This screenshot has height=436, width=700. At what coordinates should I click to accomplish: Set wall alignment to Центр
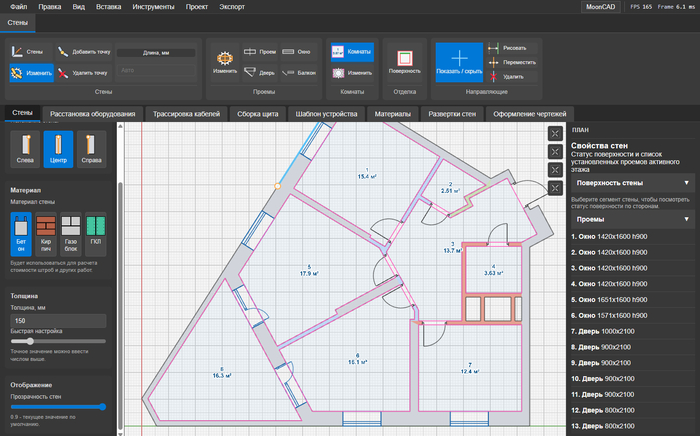tap(58, 149)
